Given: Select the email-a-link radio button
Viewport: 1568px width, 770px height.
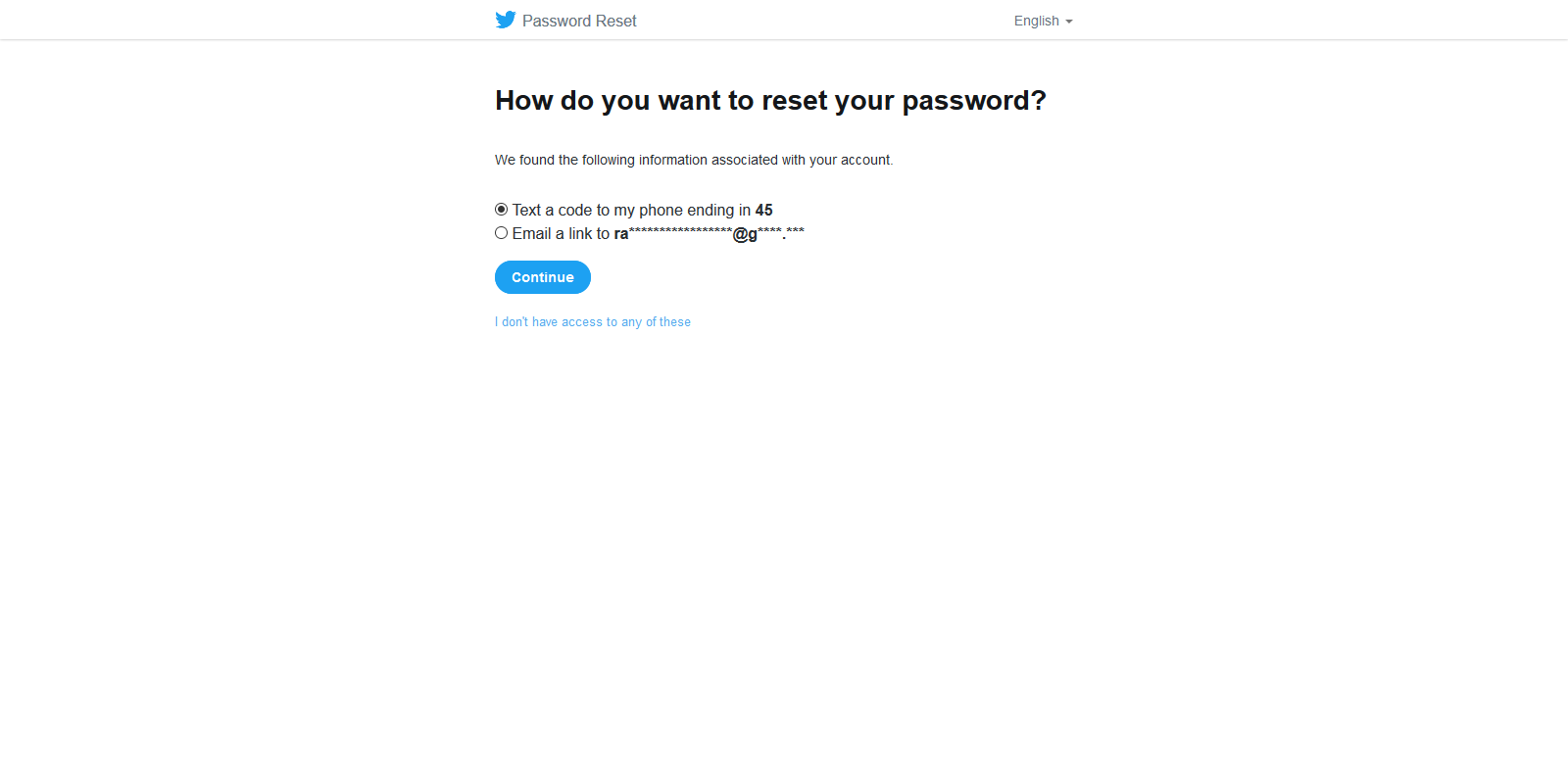Looking at the screenshot, I should pos(501,233).
